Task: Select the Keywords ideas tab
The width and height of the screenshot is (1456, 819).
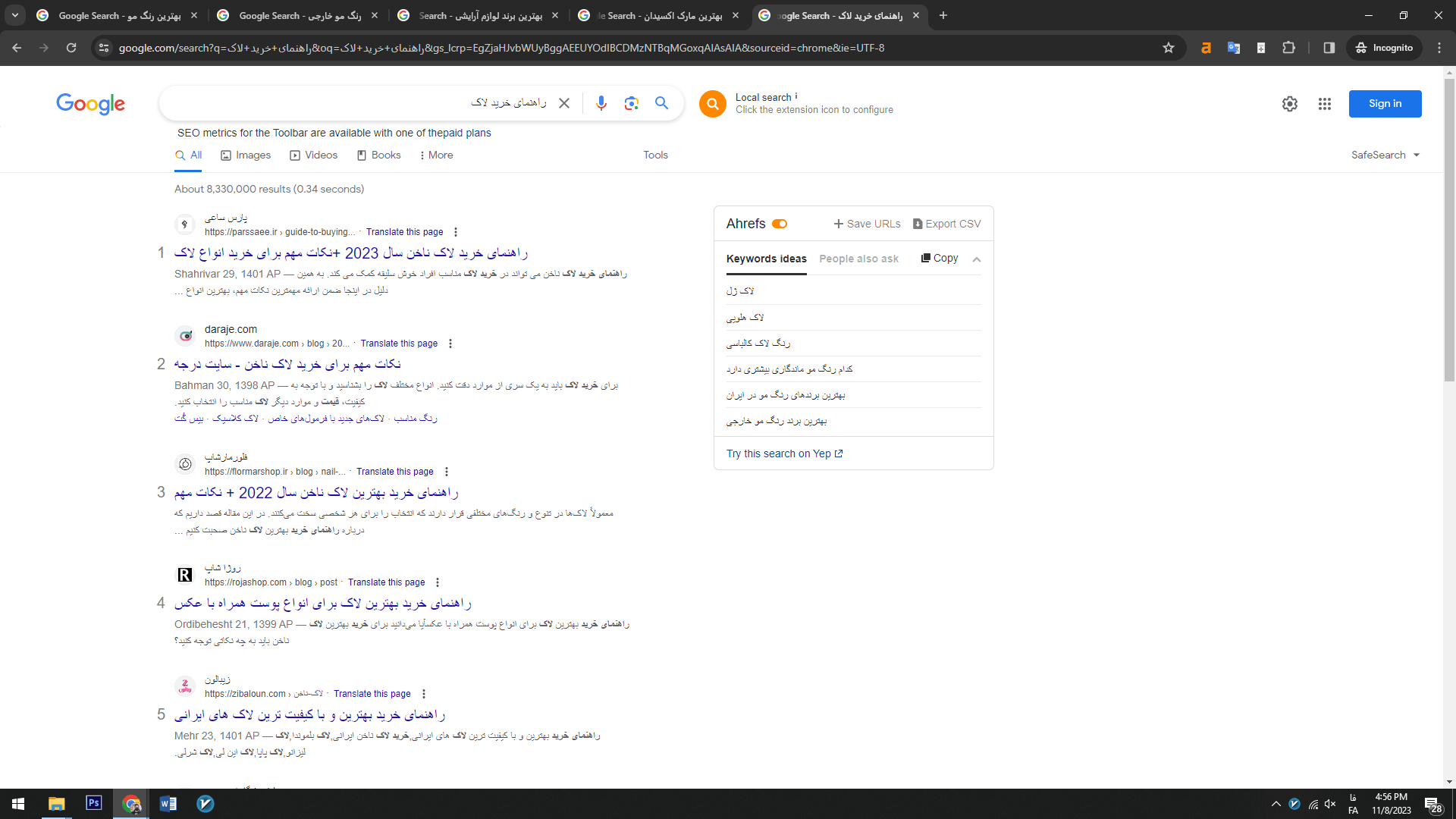Action: click(x=767, y=259)
